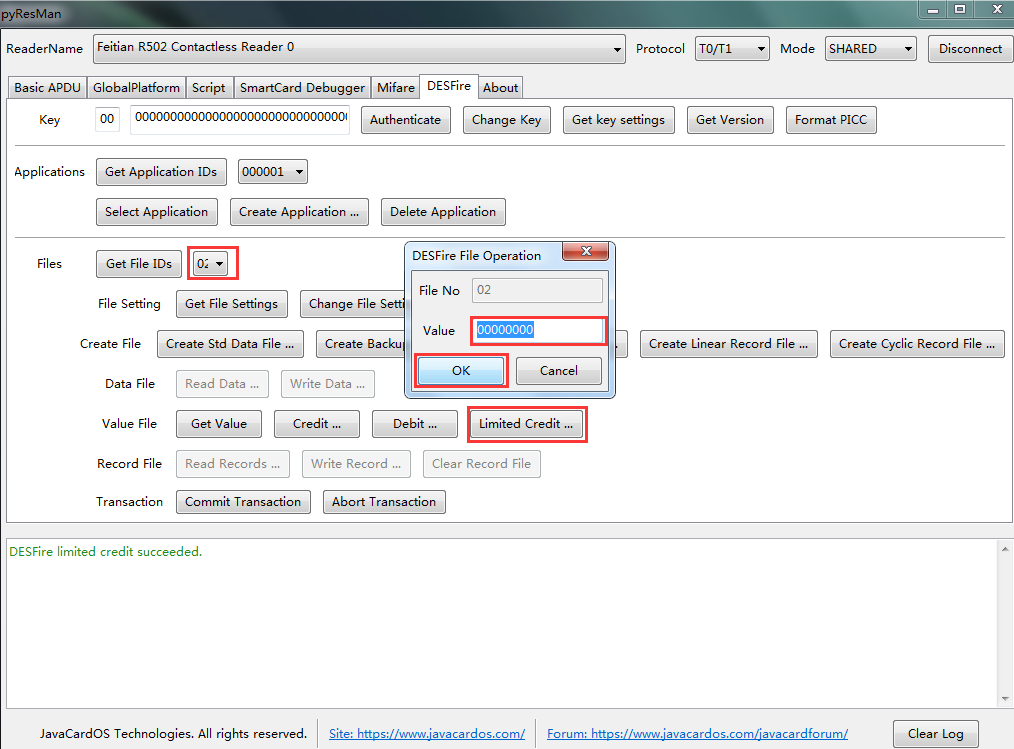Click the Change Key button
The image size is (1014, 749).
[x=506, y=120]
